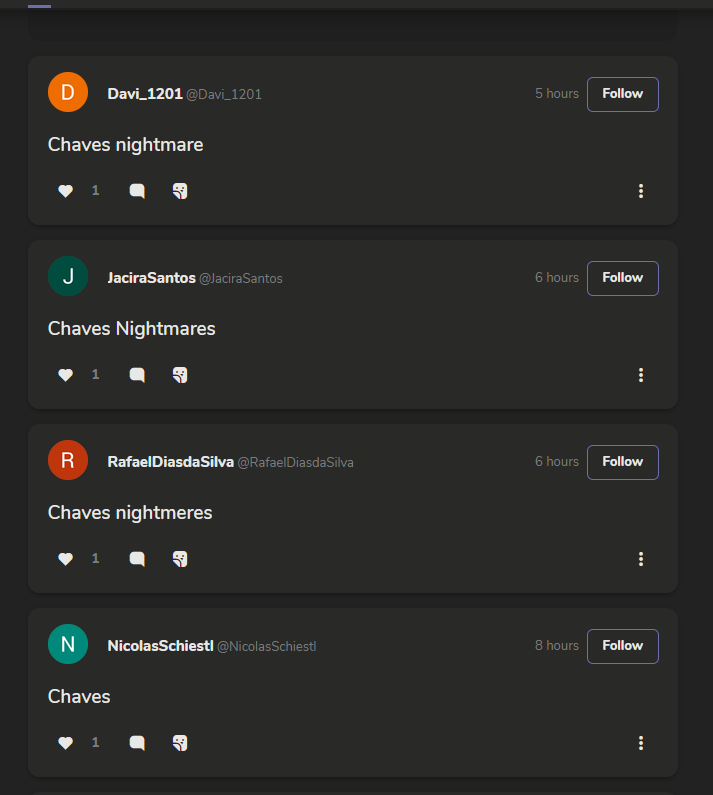Image resolution: width=713 pixels, height=795 pixels.
Task: Open more options menu on Davi_1201's post
Action: pyautogui.click(x=641, y=191)
